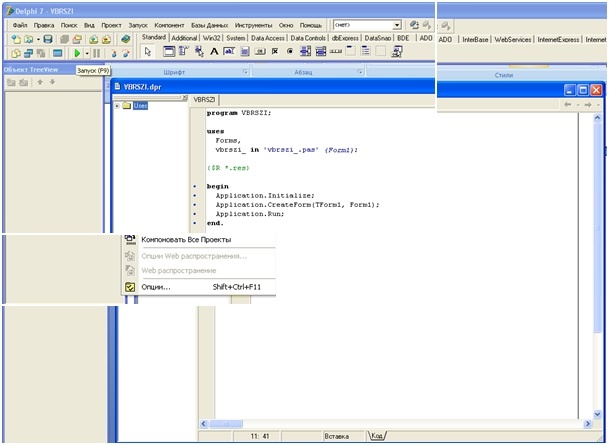Switch to the dbExpress palette tab
Image resolution: width=609 pixels, height=445 pixels.
click(x=345, y=38)
